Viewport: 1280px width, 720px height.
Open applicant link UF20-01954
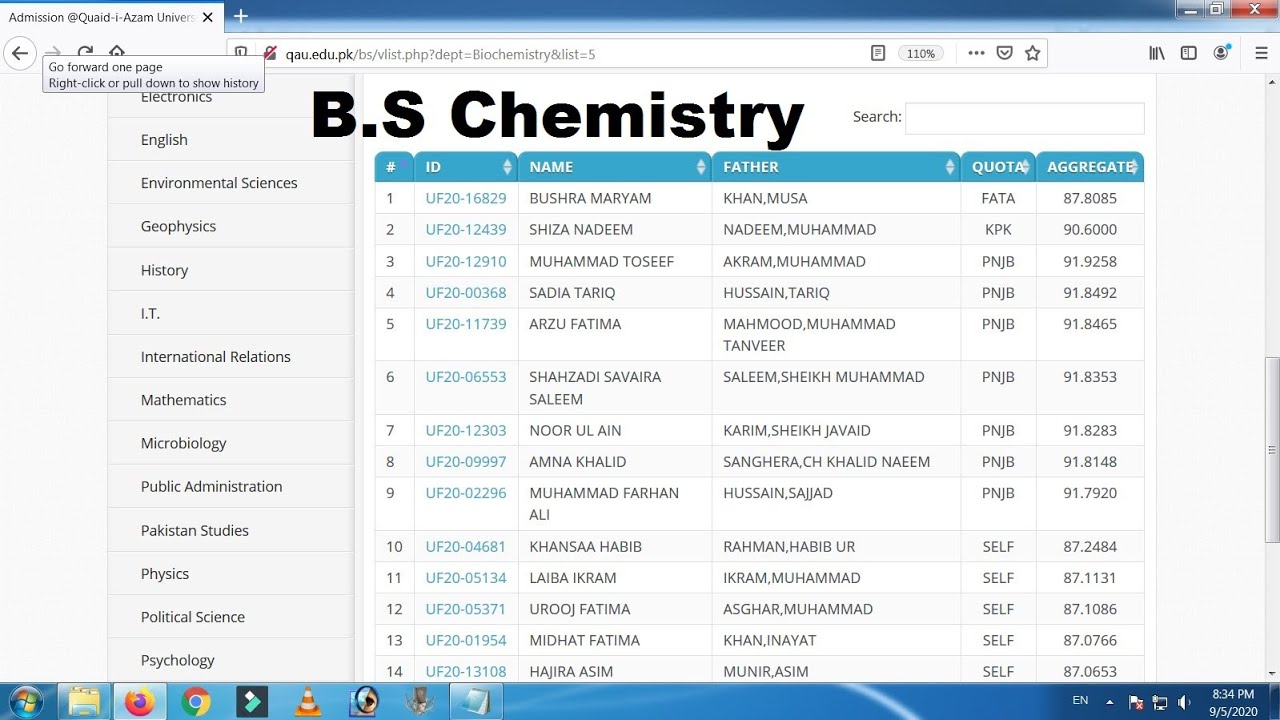(x=466, y=640)
